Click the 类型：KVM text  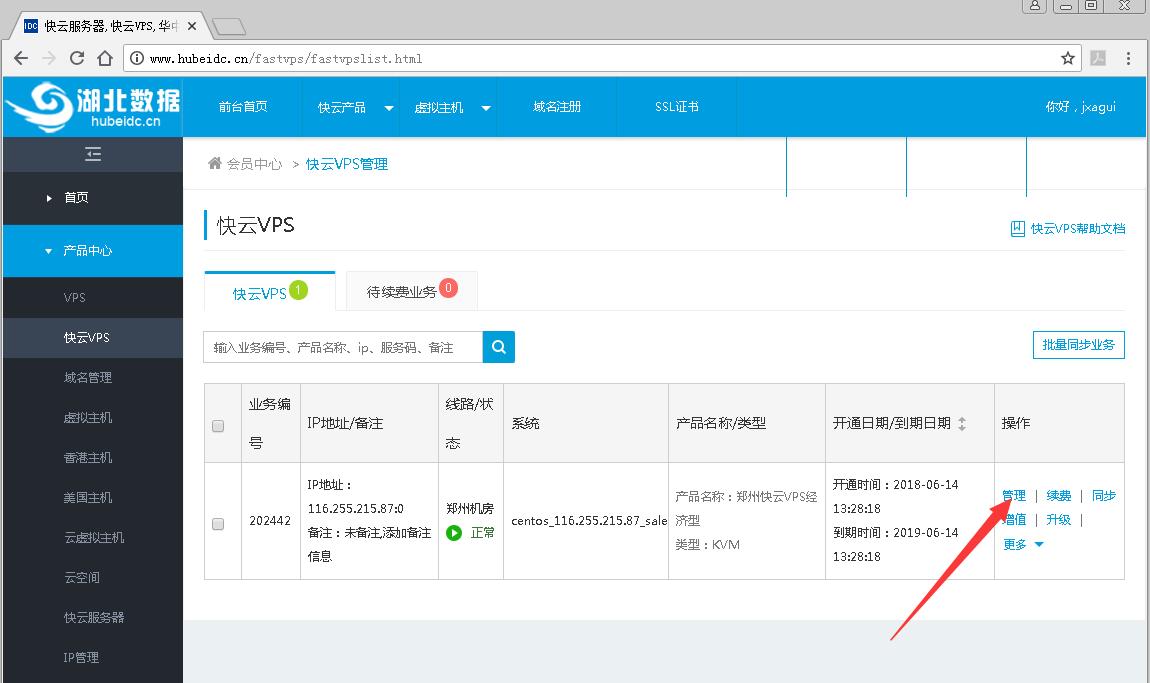click(708, 544)
